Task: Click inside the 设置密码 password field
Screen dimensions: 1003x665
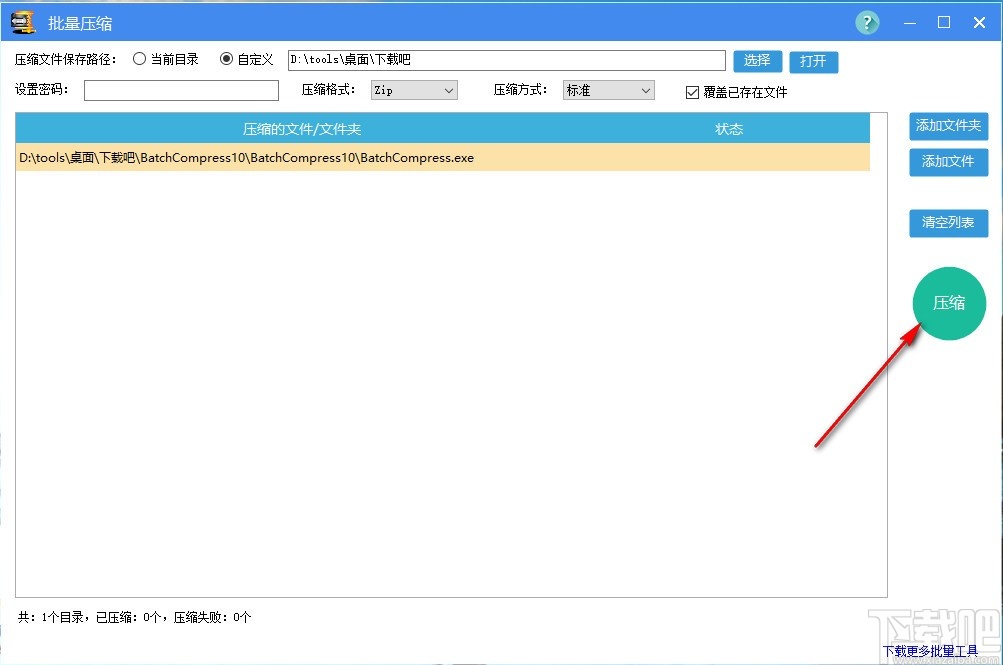Action: click(180, 90)
